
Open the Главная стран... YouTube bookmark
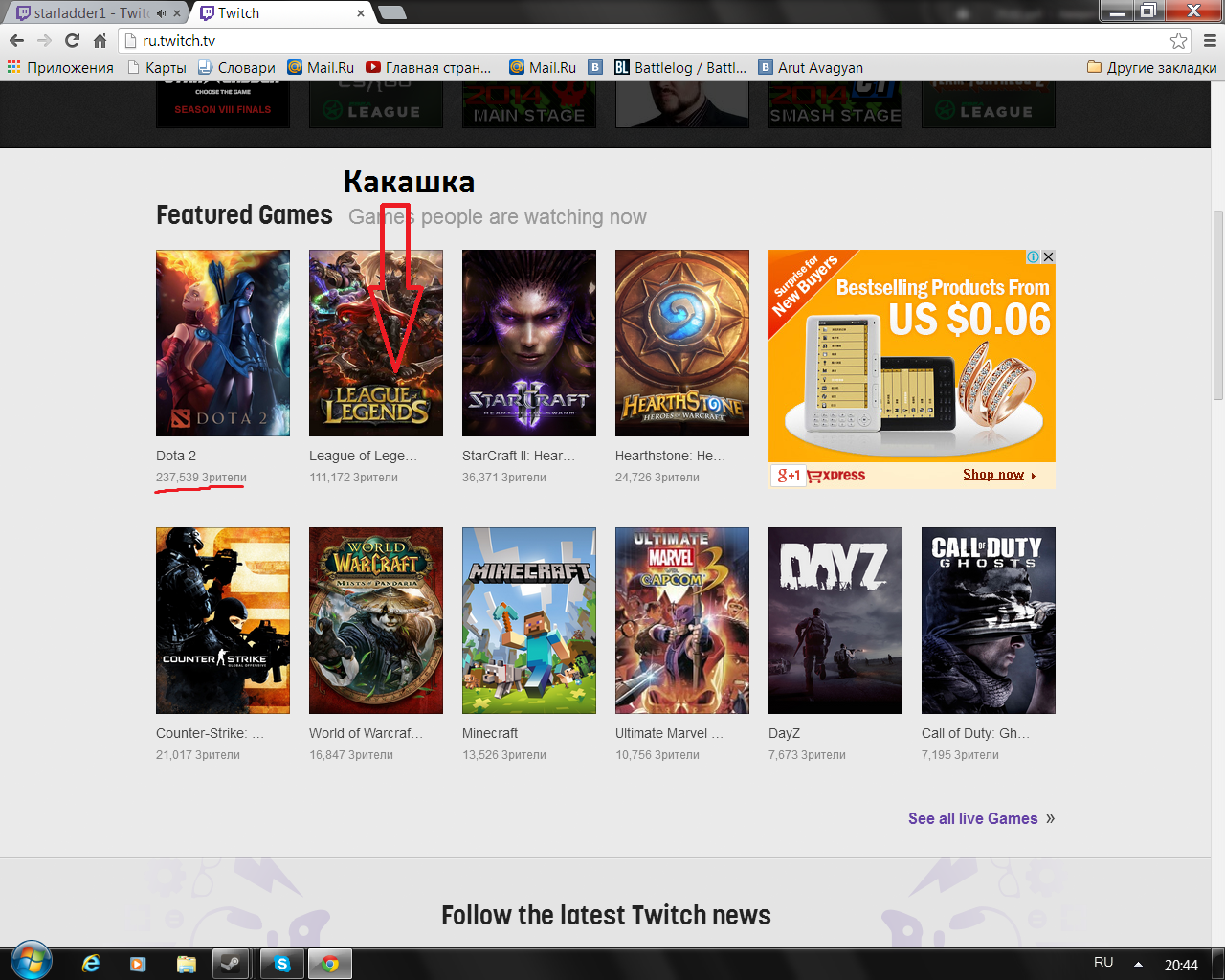(429, 67)
